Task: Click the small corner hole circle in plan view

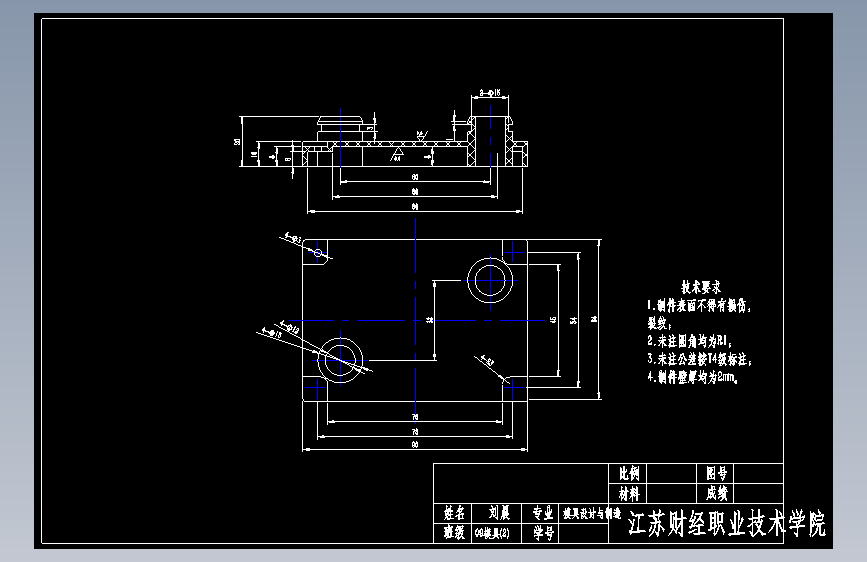Action: click(318, 253)
